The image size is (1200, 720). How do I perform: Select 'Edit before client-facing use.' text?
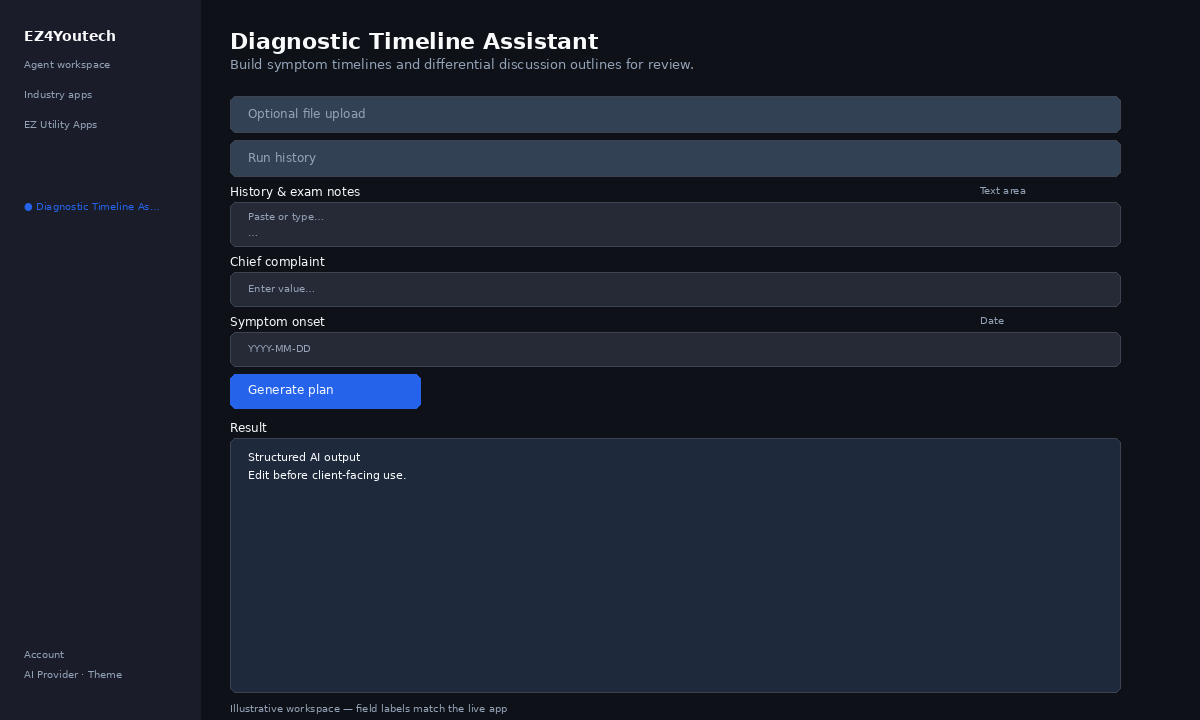(327, 476)
